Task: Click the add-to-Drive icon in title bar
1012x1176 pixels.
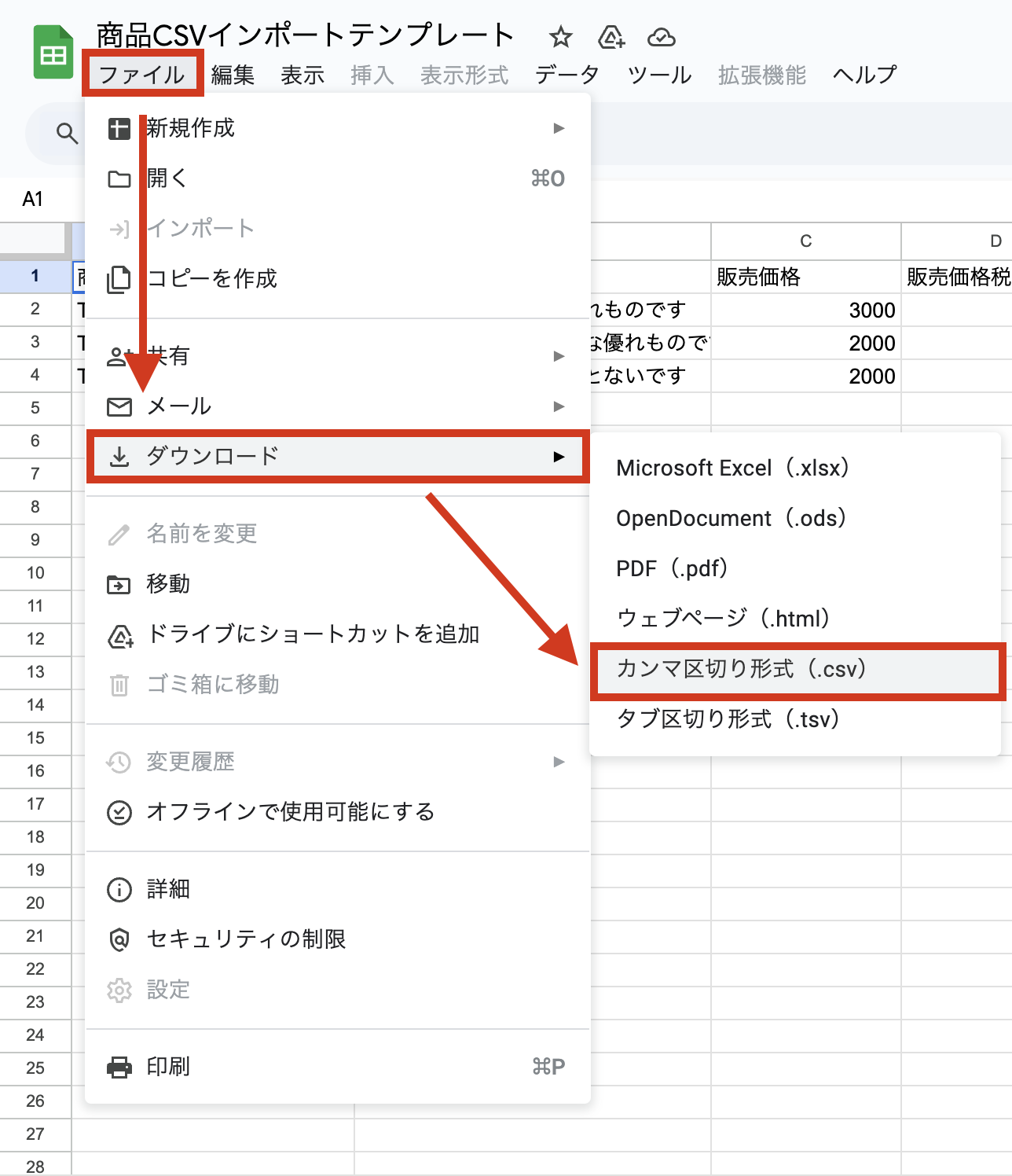Action: [x=610, y=37]
